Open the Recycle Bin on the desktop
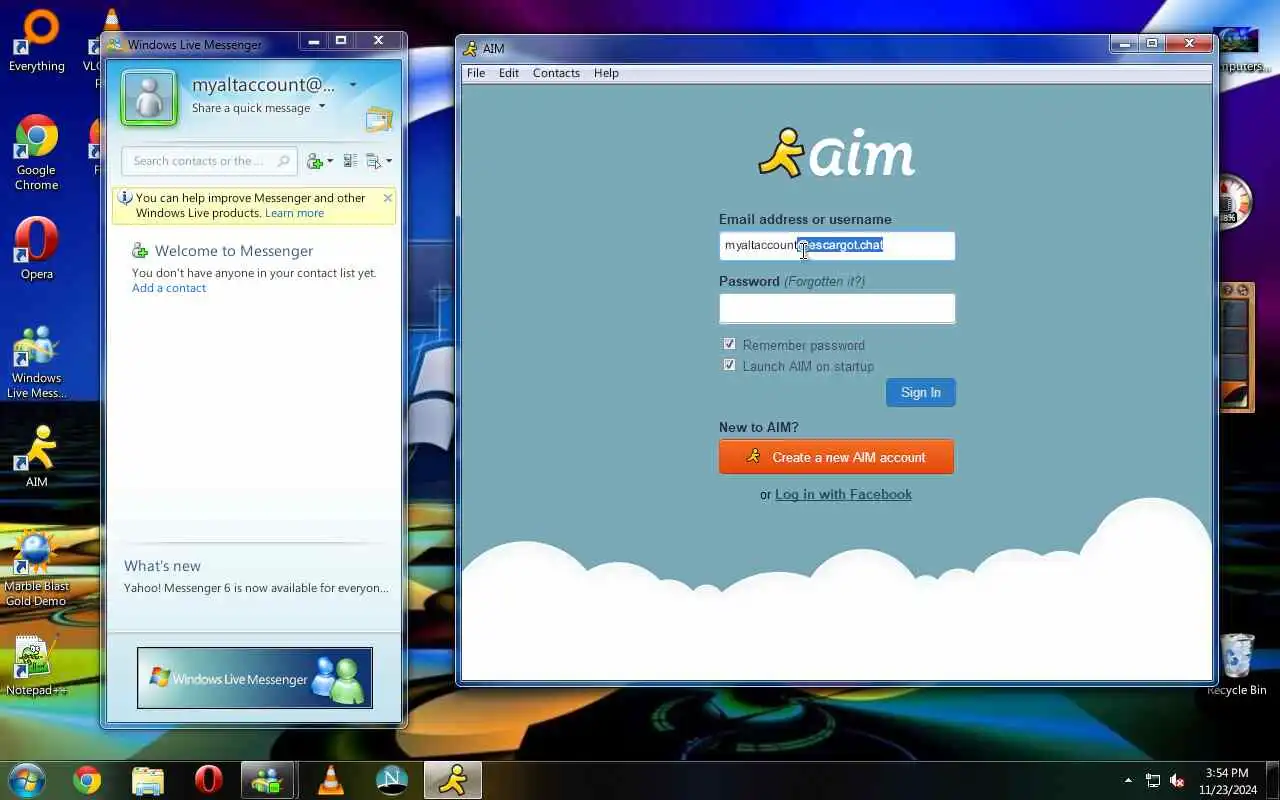This screenshot has height=800, width=1280. [1237, 664]
